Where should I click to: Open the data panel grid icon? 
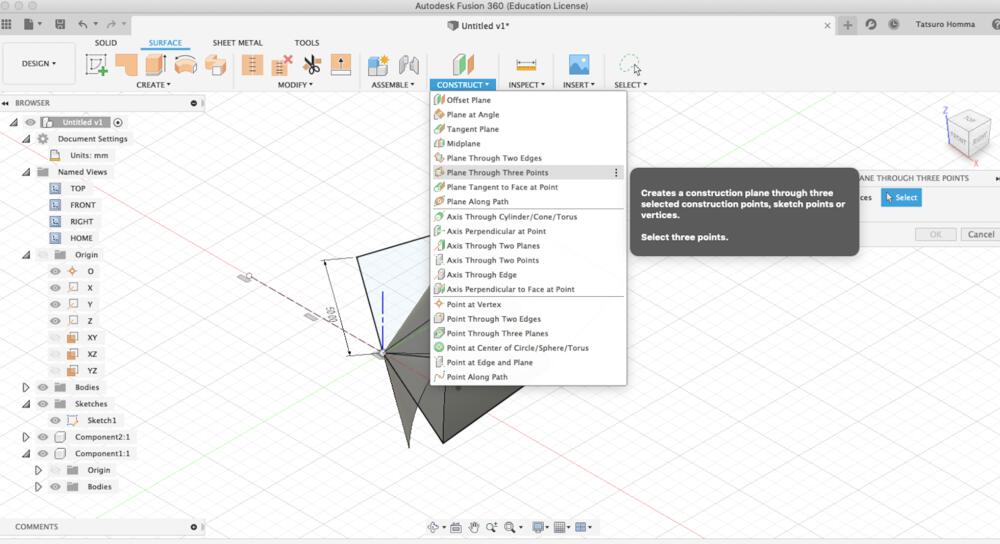tap(6, 24)
